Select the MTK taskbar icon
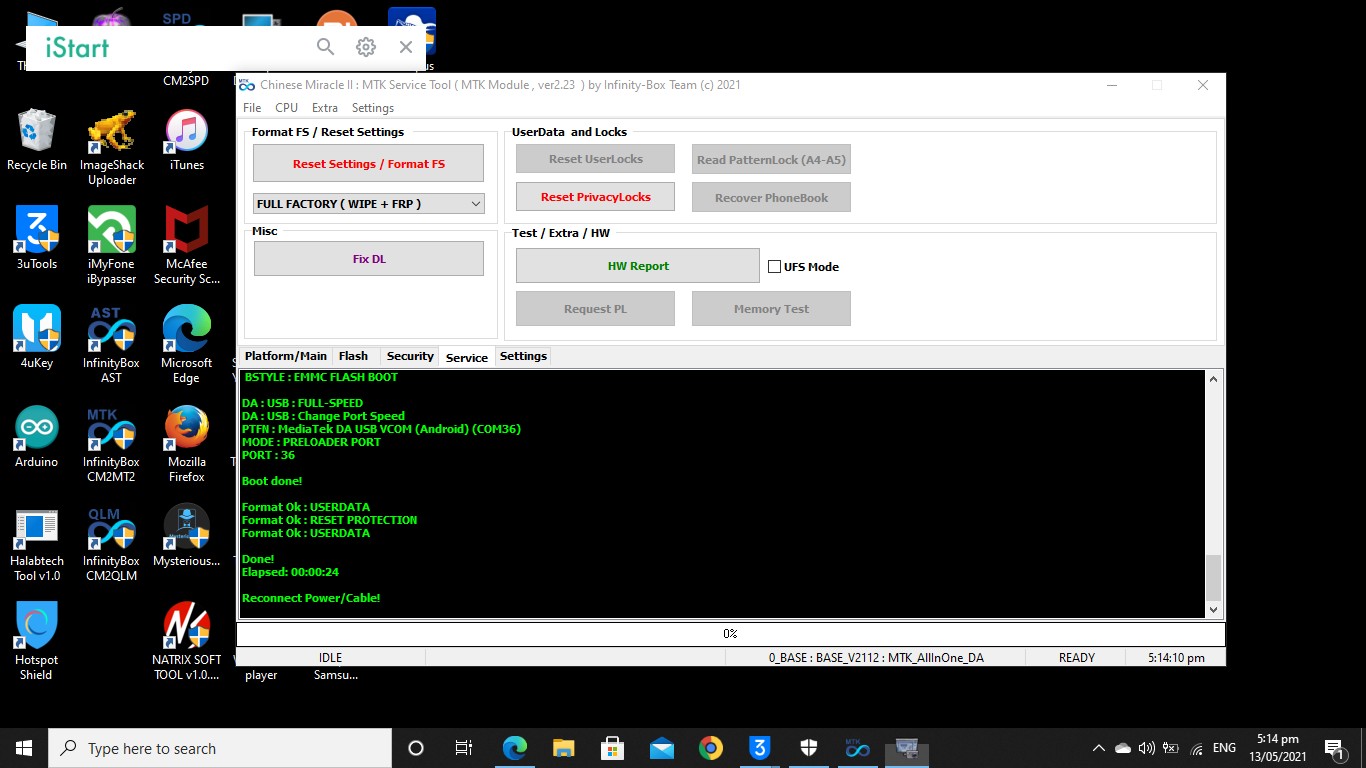Image resolution: width=1366 pixels, height=768 pixels. pos(857,747)
